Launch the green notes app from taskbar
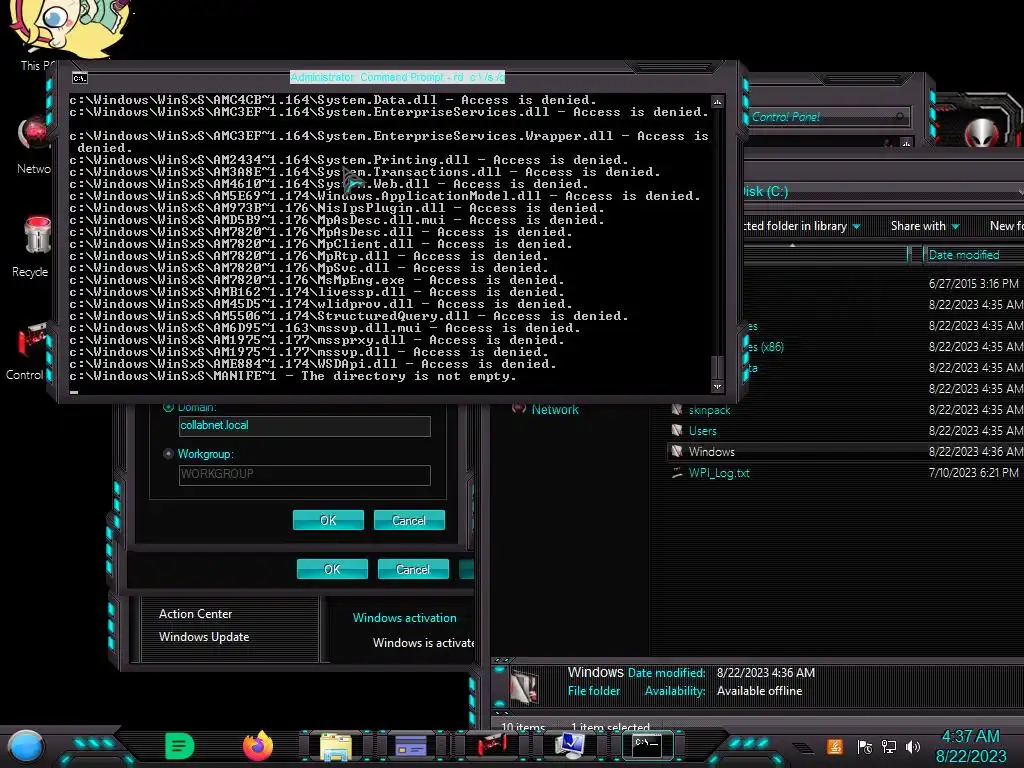The width and height of the screenshot is (1024, 768). click(x=180, y=746)
